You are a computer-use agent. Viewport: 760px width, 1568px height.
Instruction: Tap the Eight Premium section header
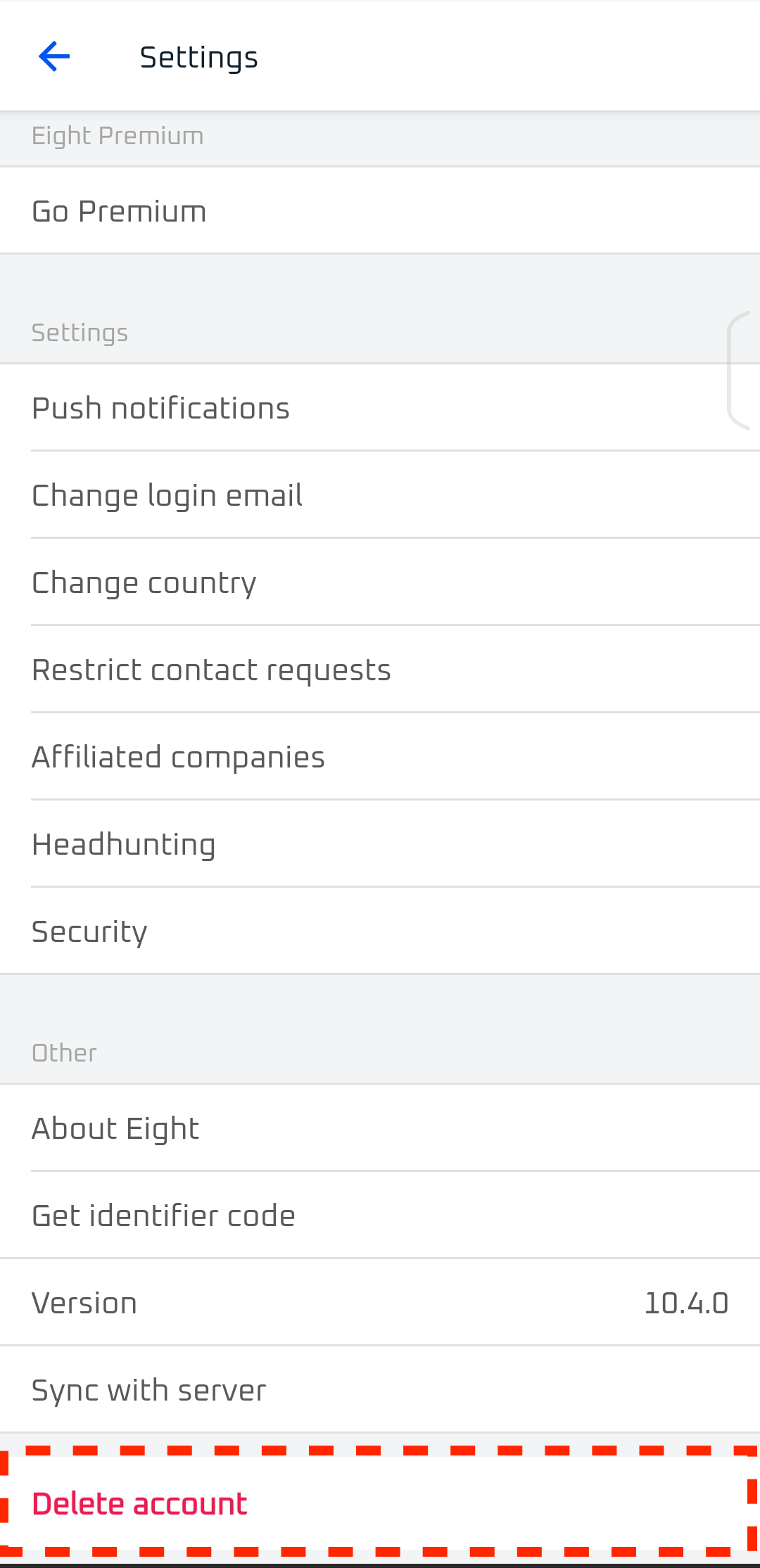coord(118,136)
